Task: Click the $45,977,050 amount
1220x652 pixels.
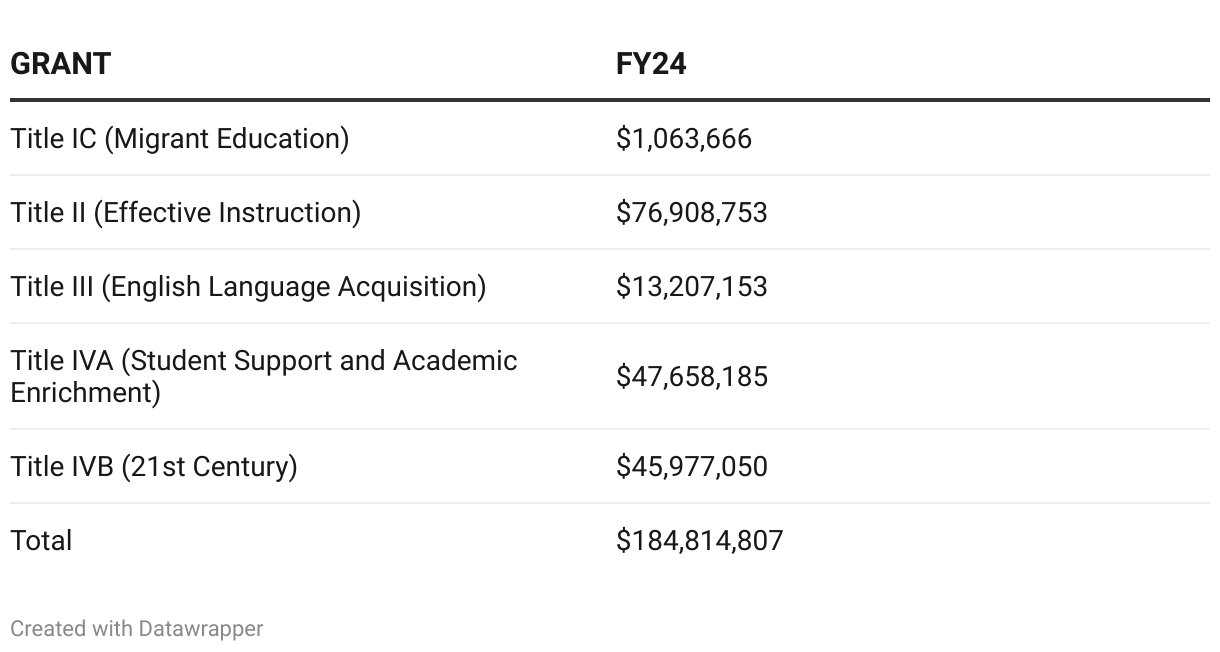Action: click(691, 466)
